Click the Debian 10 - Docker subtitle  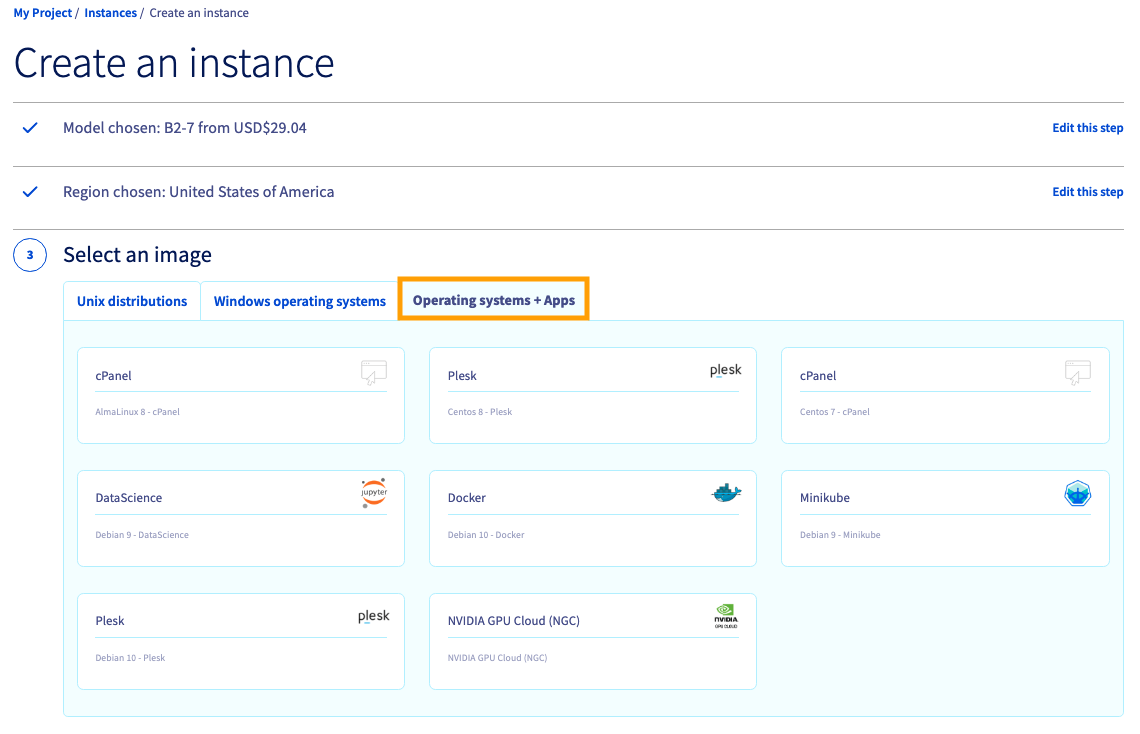[x=486, y=535]
